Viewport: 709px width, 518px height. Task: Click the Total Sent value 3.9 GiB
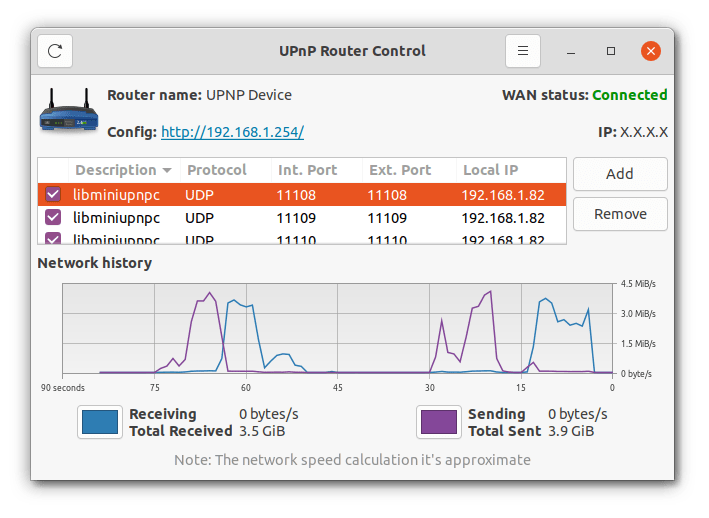click(571, 431)
